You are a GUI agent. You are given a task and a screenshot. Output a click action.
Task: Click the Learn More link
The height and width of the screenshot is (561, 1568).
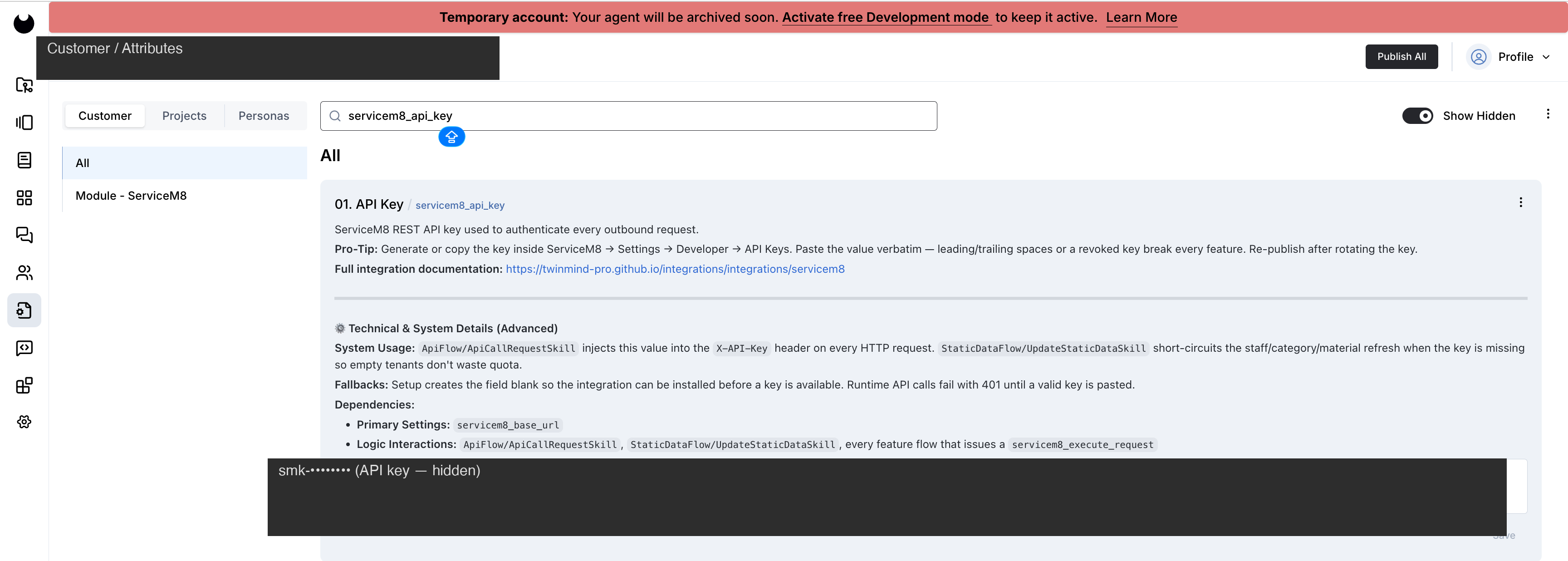pyautogui.click(x=1142, y=17)
